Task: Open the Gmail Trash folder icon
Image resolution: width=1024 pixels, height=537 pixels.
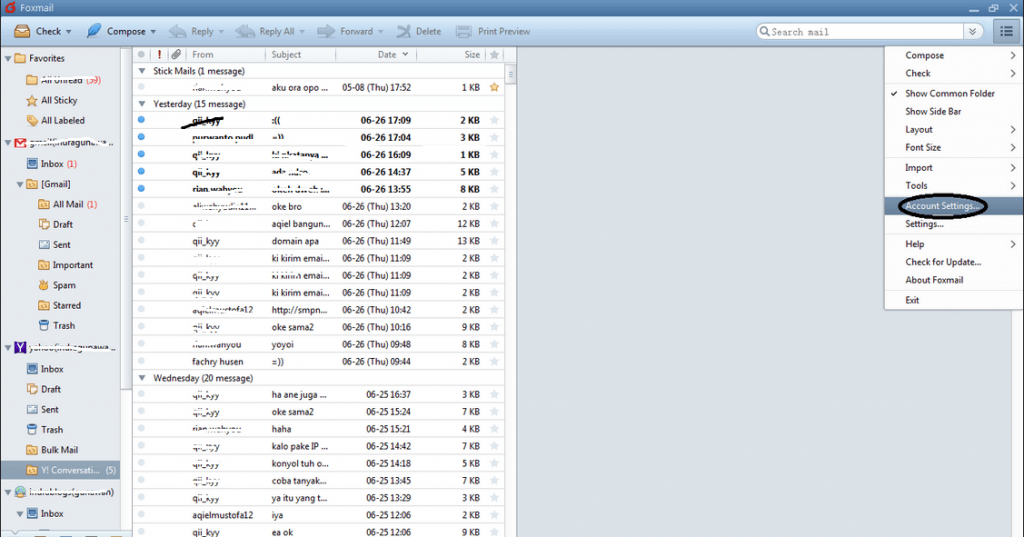Action: pyautogui.click(x=44, y=325)
